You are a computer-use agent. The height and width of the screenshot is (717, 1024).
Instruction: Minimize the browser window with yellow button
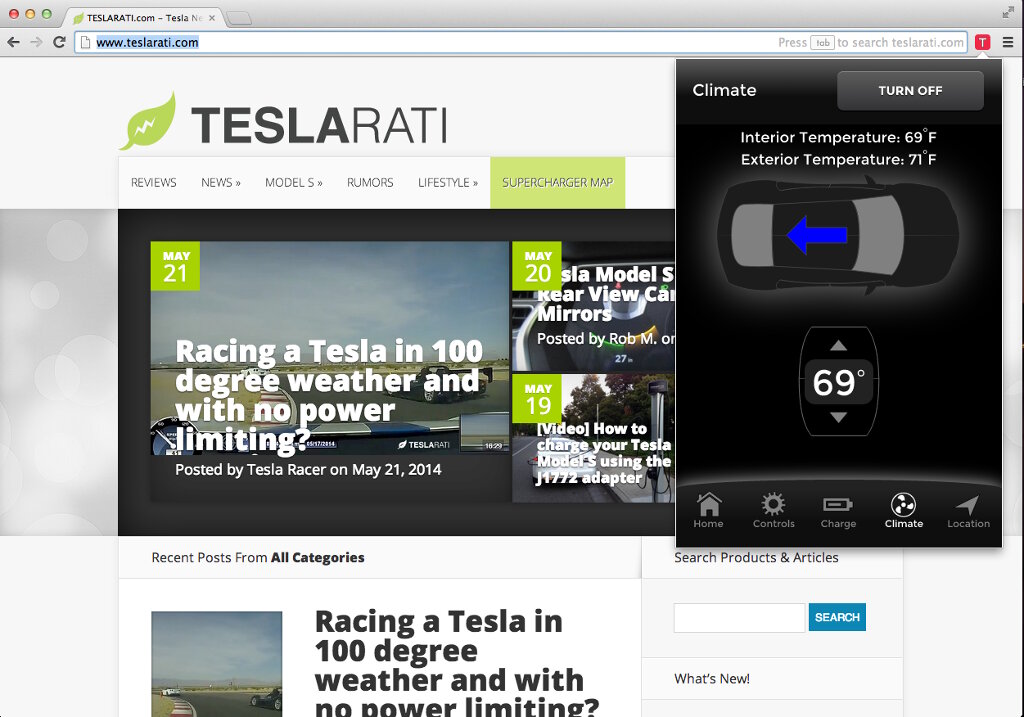tap(30, 14)
